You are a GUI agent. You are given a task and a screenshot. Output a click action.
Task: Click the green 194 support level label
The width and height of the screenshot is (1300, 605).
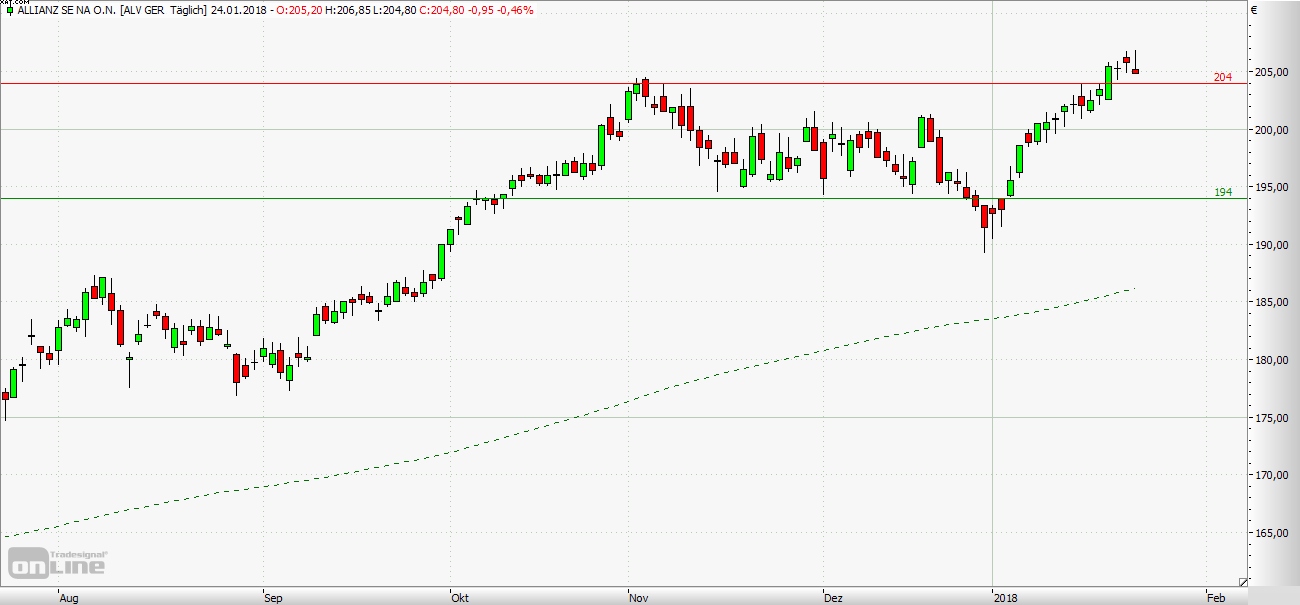tap(1223, 192)
